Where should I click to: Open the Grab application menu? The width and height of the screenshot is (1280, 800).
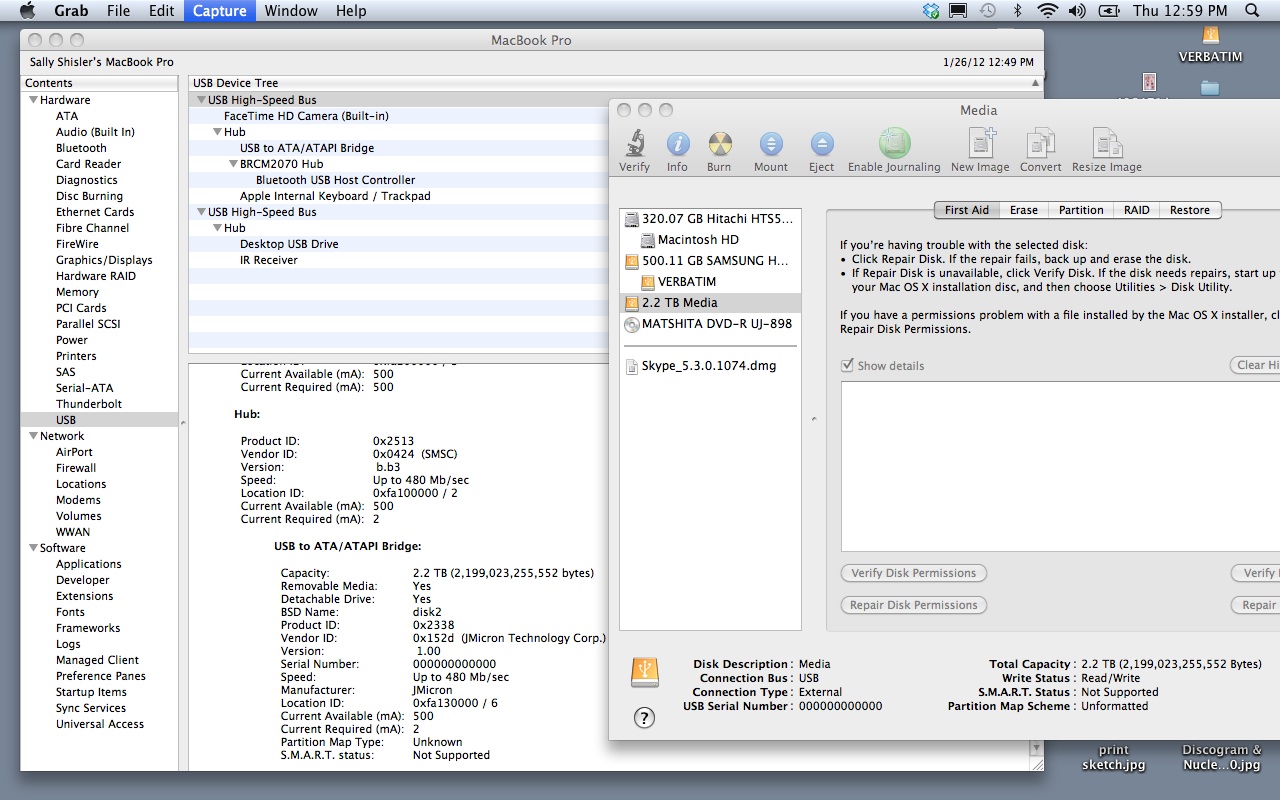click(x=70, y=11)
